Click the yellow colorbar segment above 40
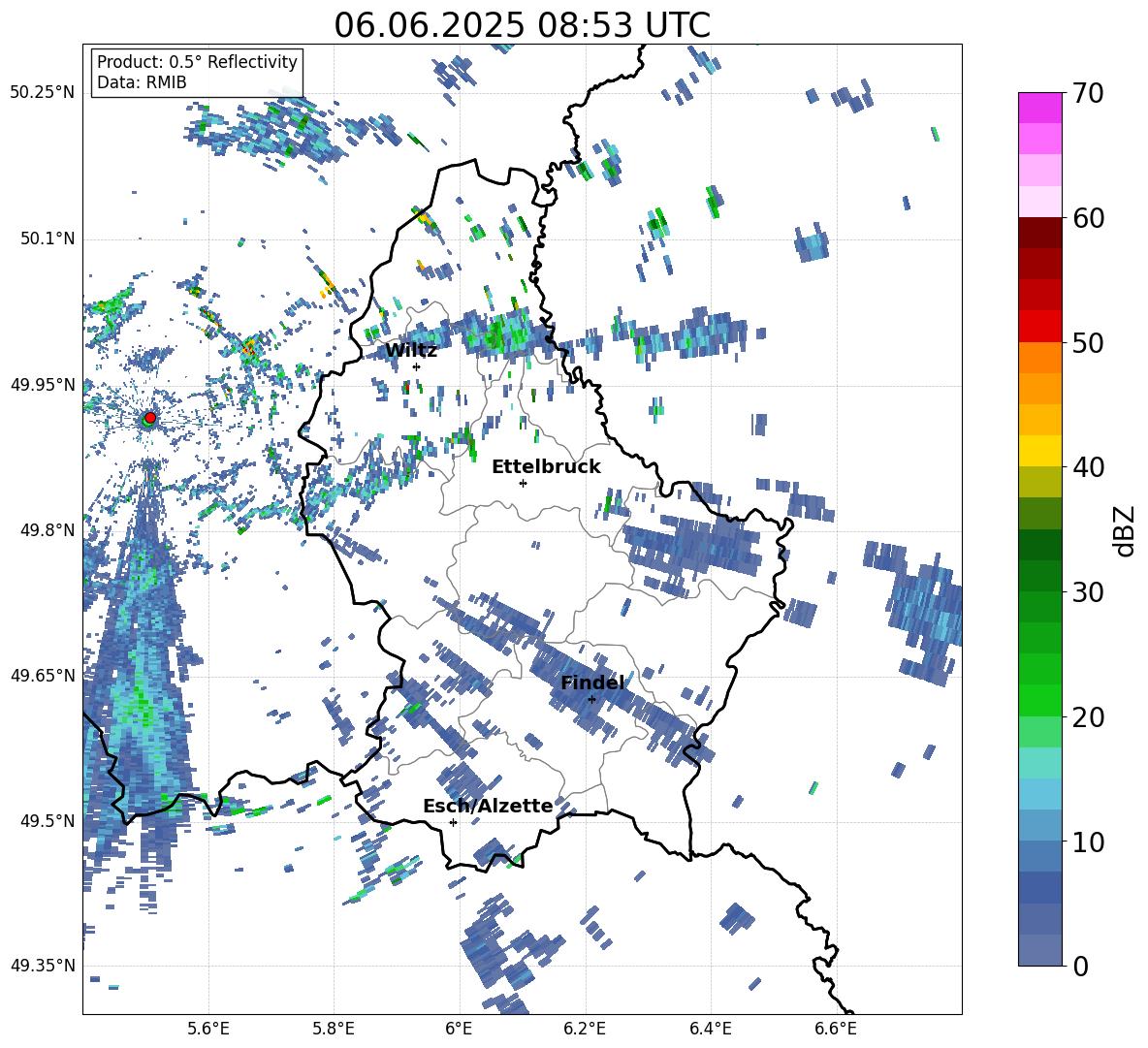Viewport: 1148px width, 1048px height. (1039, 451)
